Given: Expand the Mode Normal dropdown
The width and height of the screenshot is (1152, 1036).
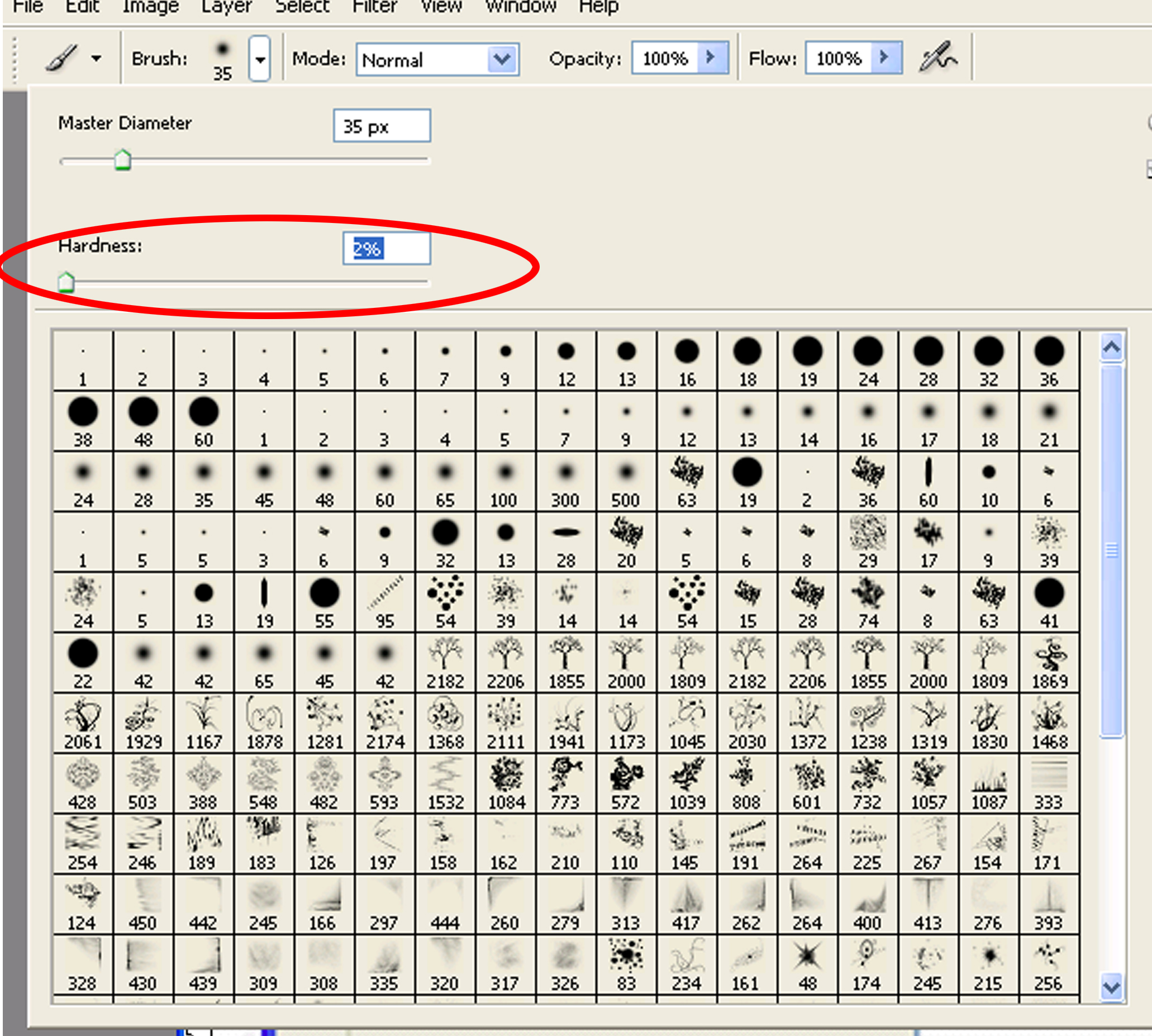Looking at the screenshot, I should point(502,59).
